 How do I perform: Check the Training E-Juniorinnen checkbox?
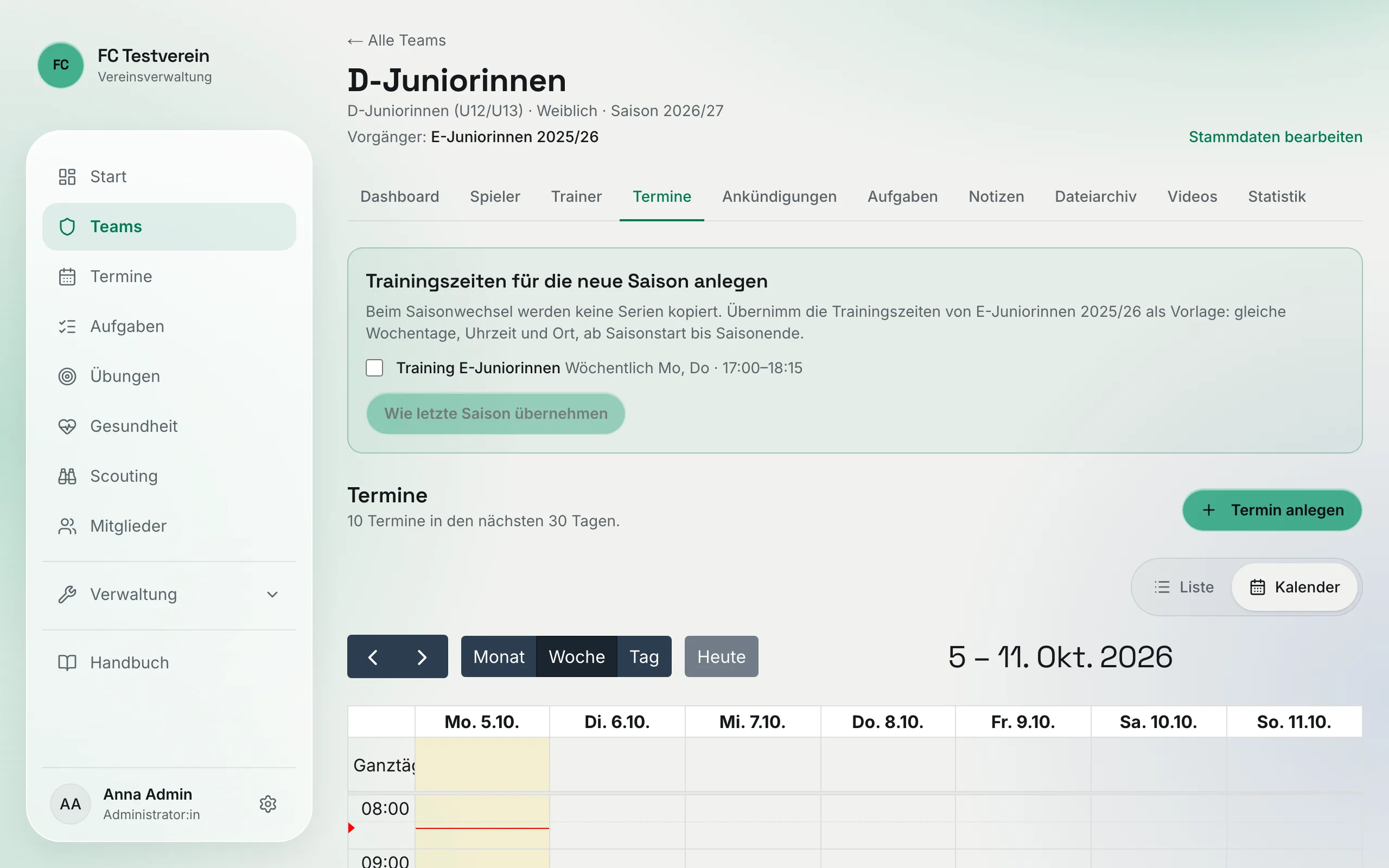click(x=374, y=368)
